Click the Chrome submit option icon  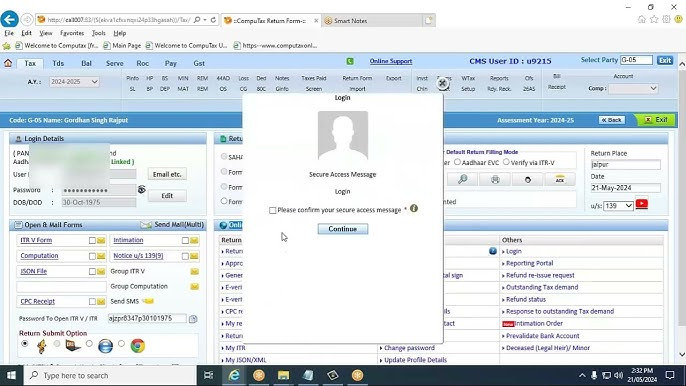pyautogui.click(x=137, y=346)
